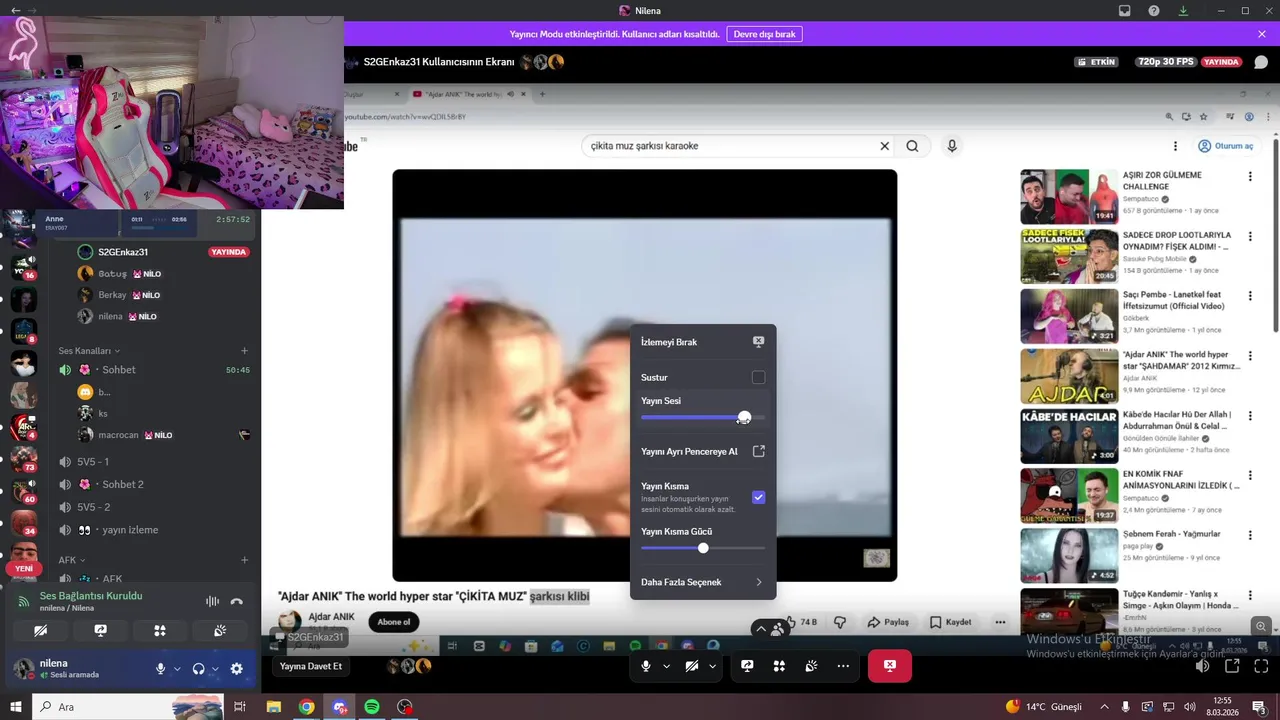Click share screen icon in stream controls
Image resolution: width=1280 pixels, height=720 pixels.
tap(747, 666)
